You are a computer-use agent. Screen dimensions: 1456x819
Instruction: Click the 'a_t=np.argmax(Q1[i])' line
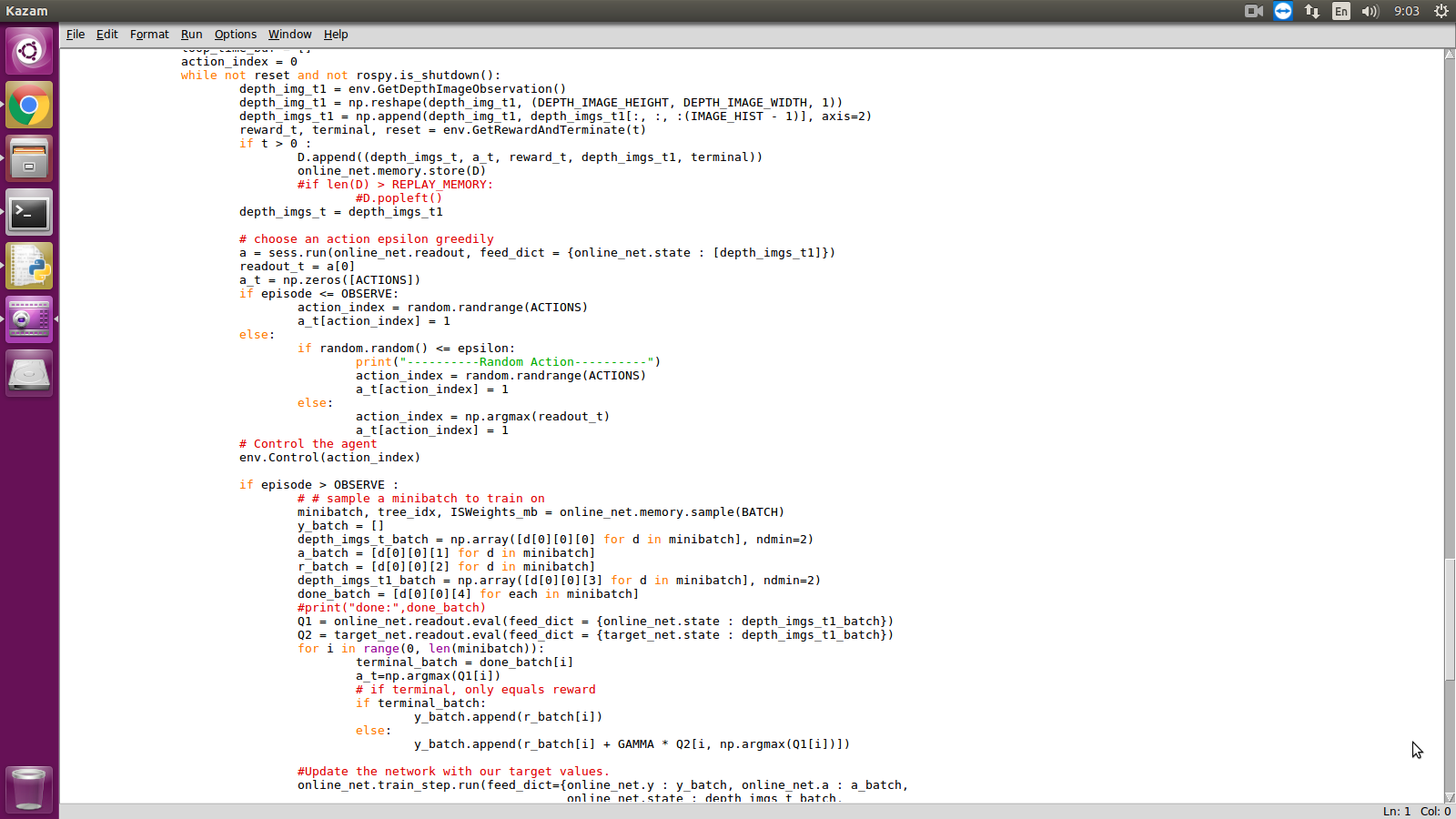tap(428, 676)
